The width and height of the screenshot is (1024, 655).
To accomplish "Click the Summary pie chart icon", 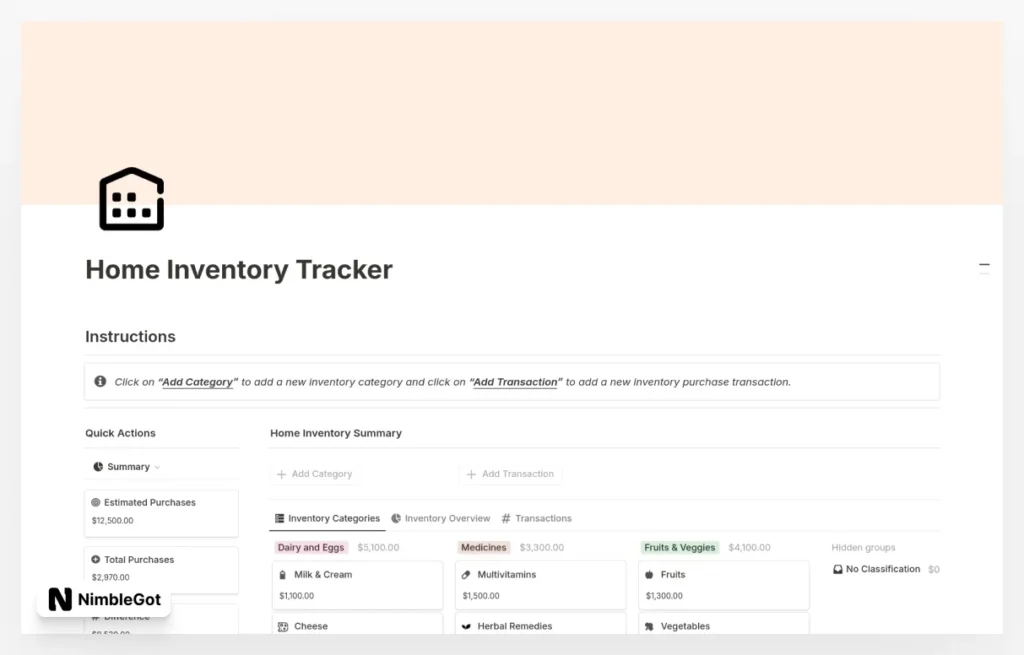I will point(98,467).
